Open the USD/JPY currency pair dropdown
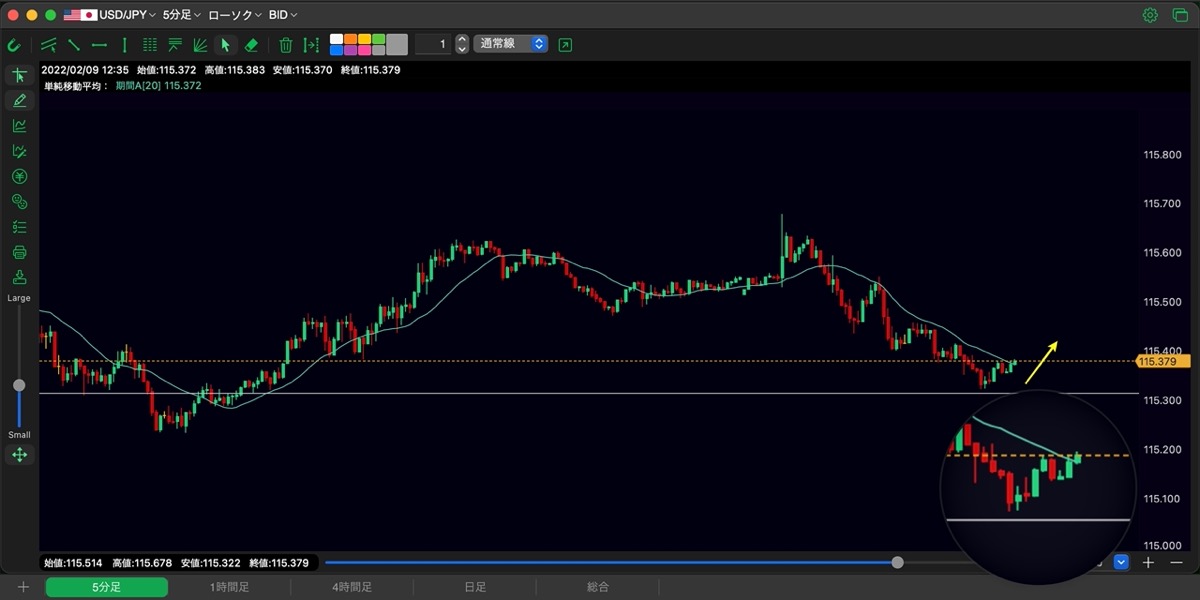The height and width of the screenshot is (600, 1200). [x=110, y=15]
